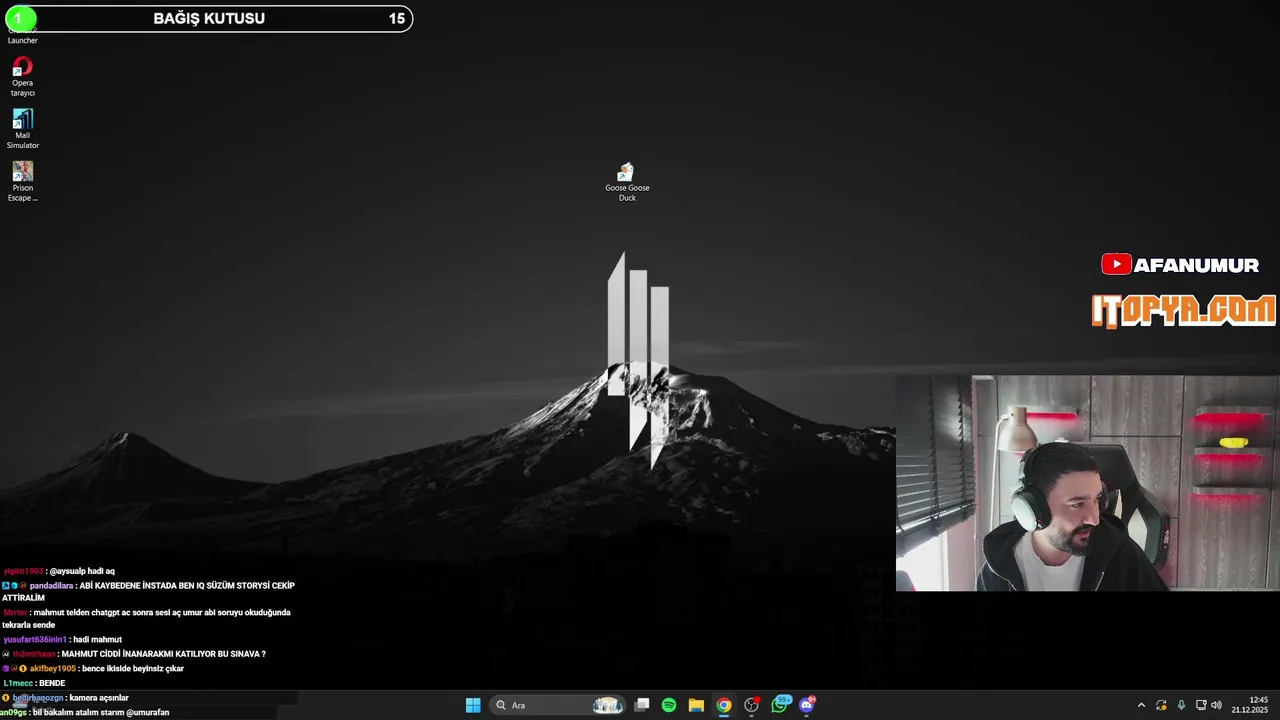Select the Prison Escape desktop icon
The width and height of the screenshot is (1280, 720).
(x=23, y=182)
